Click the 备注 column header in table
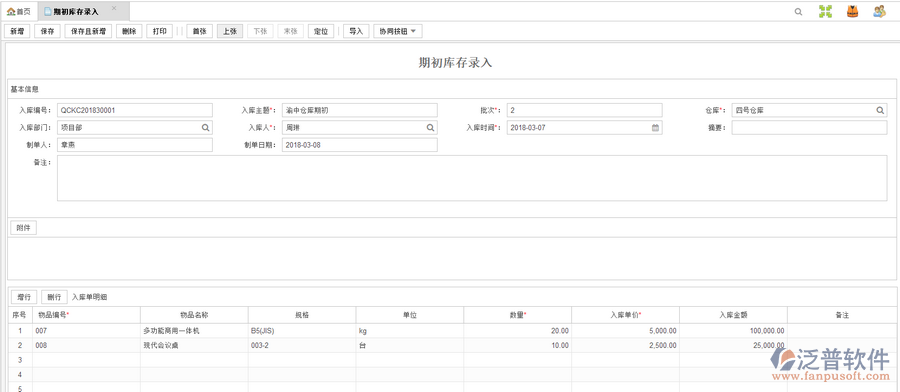The height and width of the screenshot is (392, 900). click(x=841, y=315)
